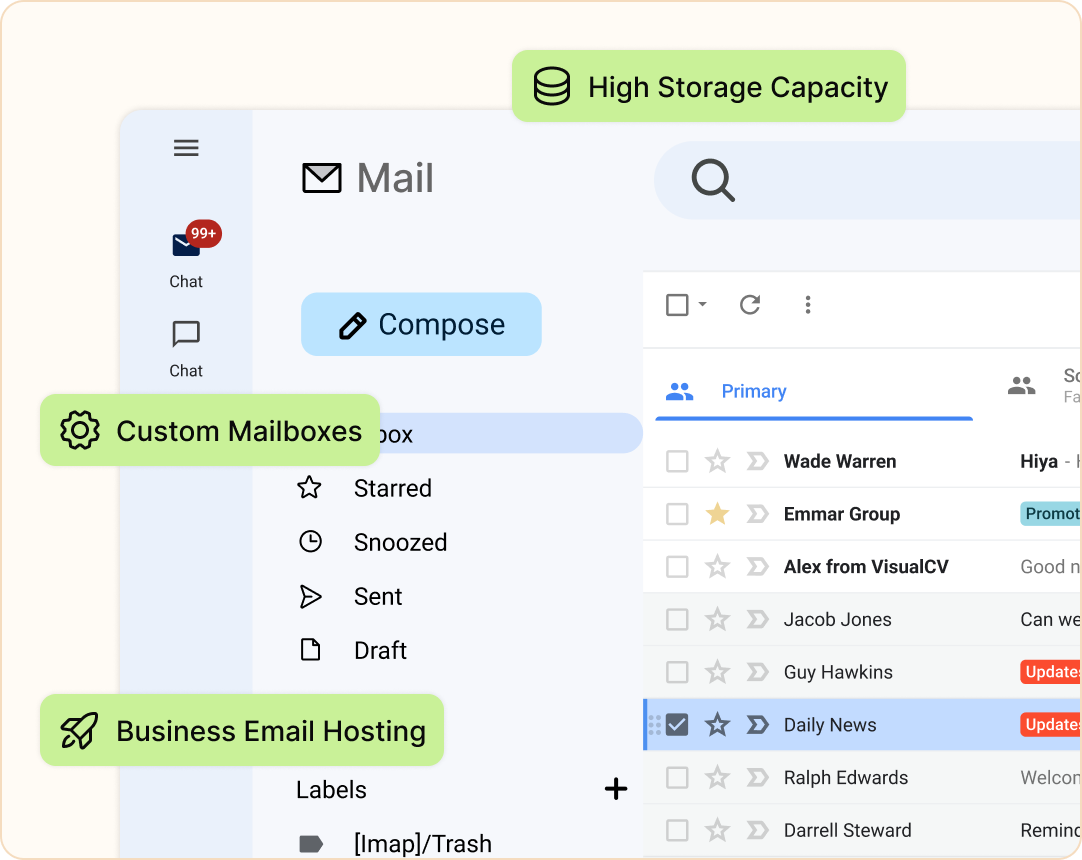Select the Alex from VisualCV checkbox
The height and width of the screenshot is (860, 1082).
(677, 567)
